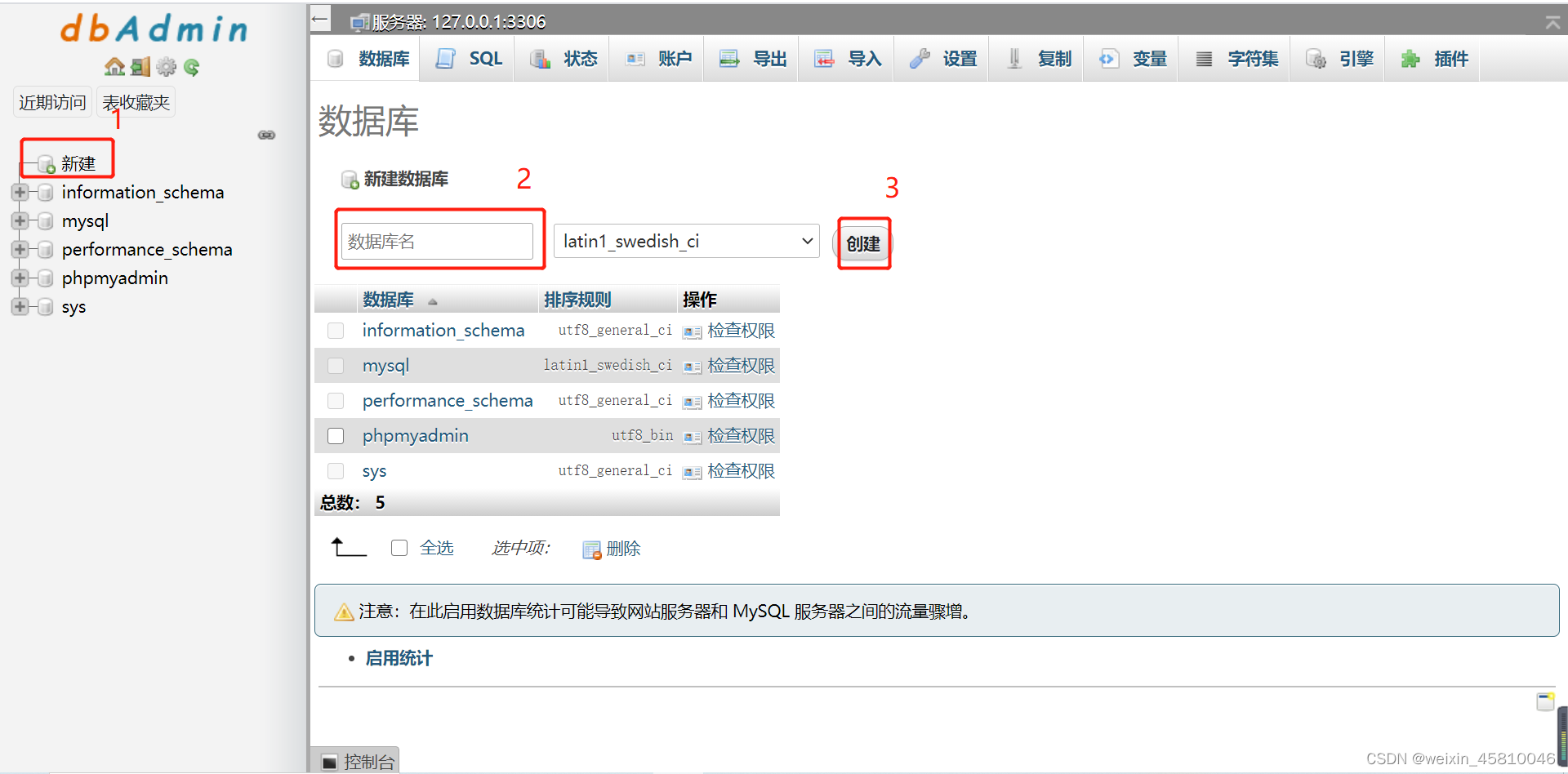Click the database icon beside mysql in tree
The width and height of the screenshot is (1568, 774).
(46, 221)
